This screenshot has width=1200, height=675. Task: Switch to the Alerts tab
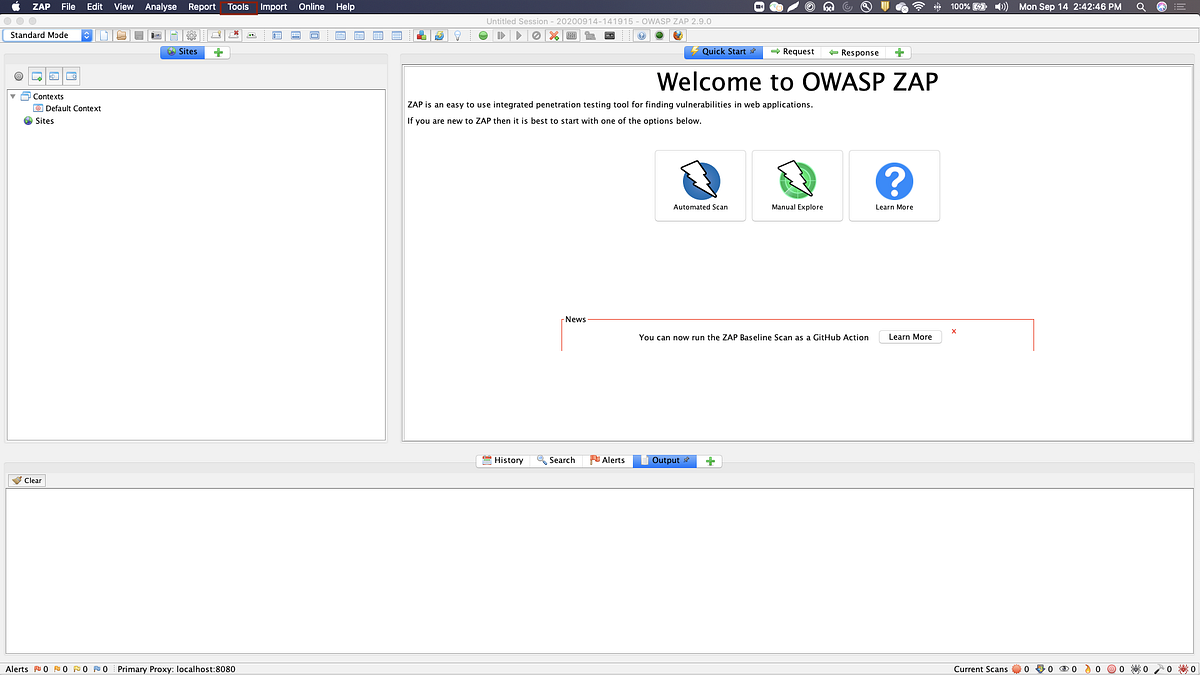pos(608,460)
